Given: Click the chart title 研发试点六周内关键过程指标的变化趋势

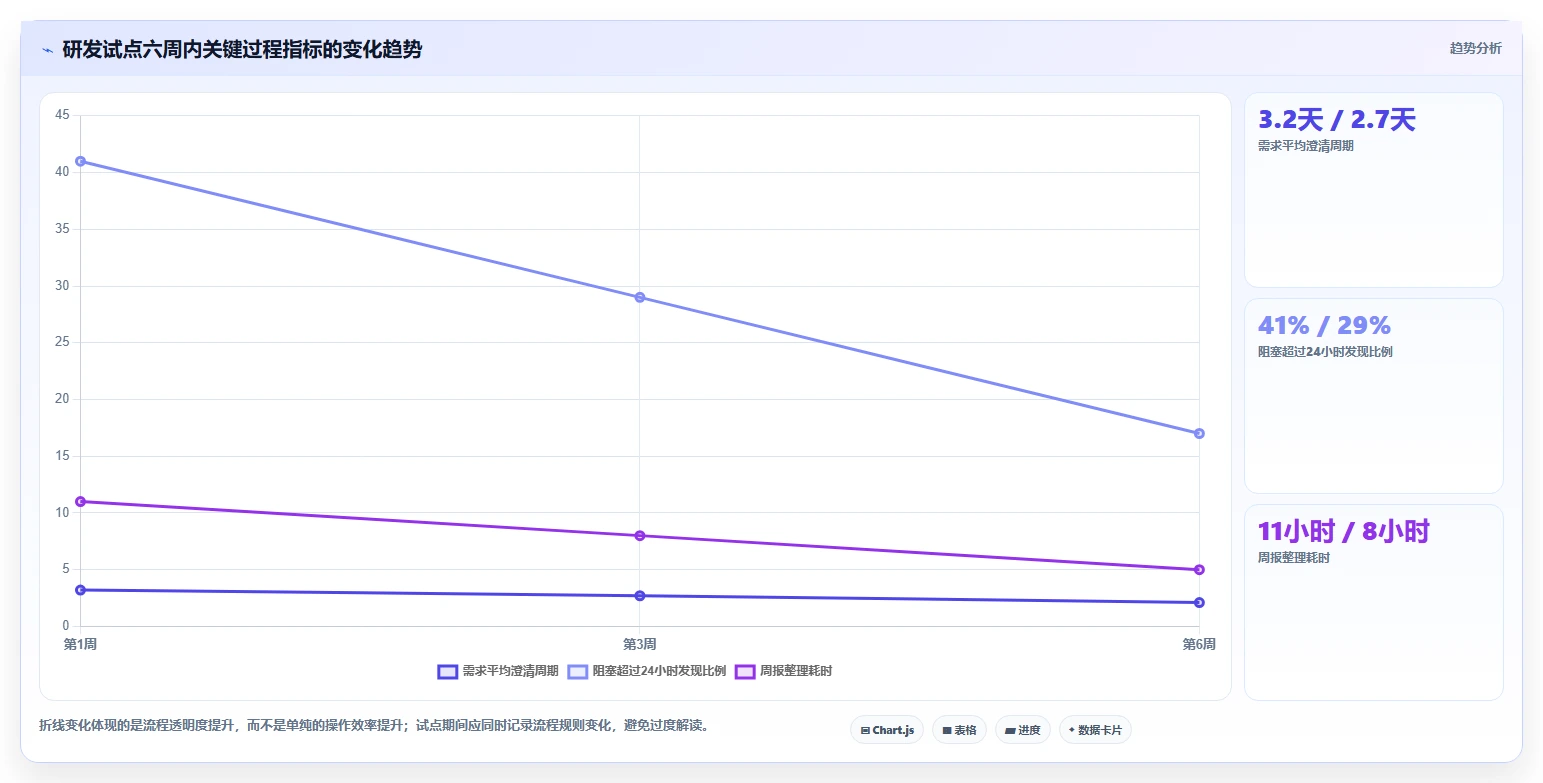Looking at the screenshot, I should click(x=242, y=50).
